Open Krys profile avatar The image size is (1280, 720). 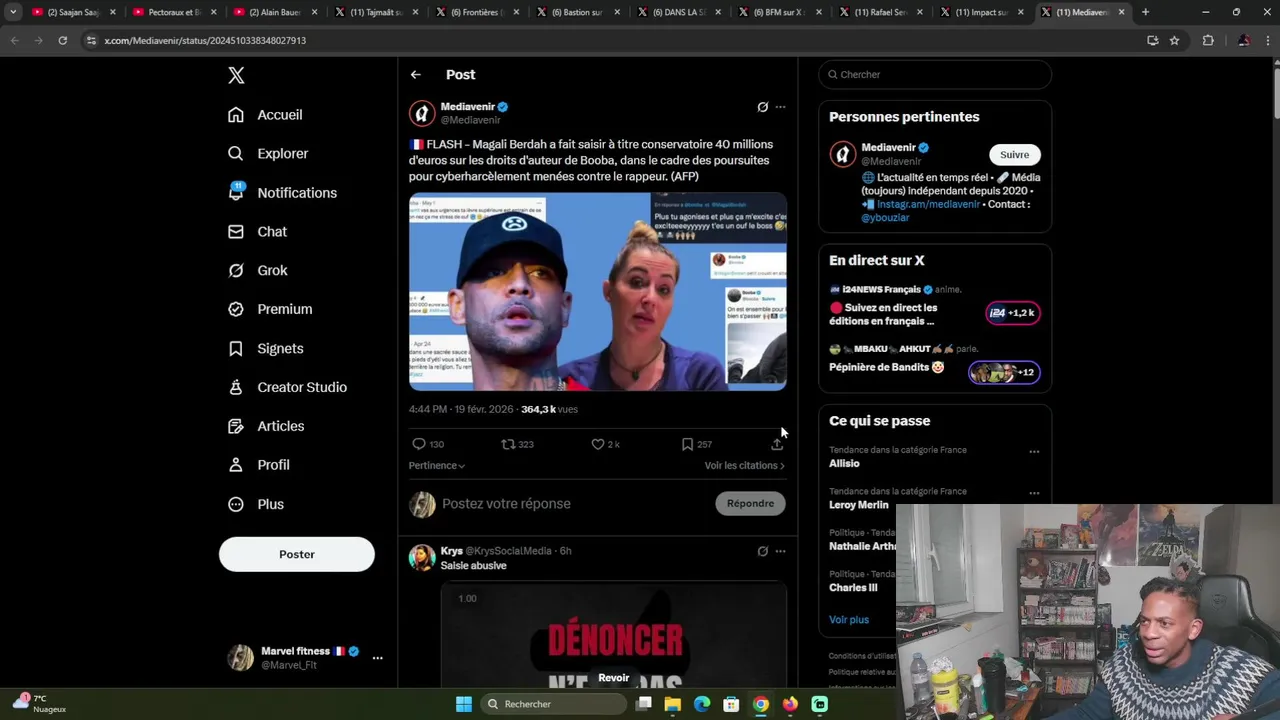coord(422,558)
